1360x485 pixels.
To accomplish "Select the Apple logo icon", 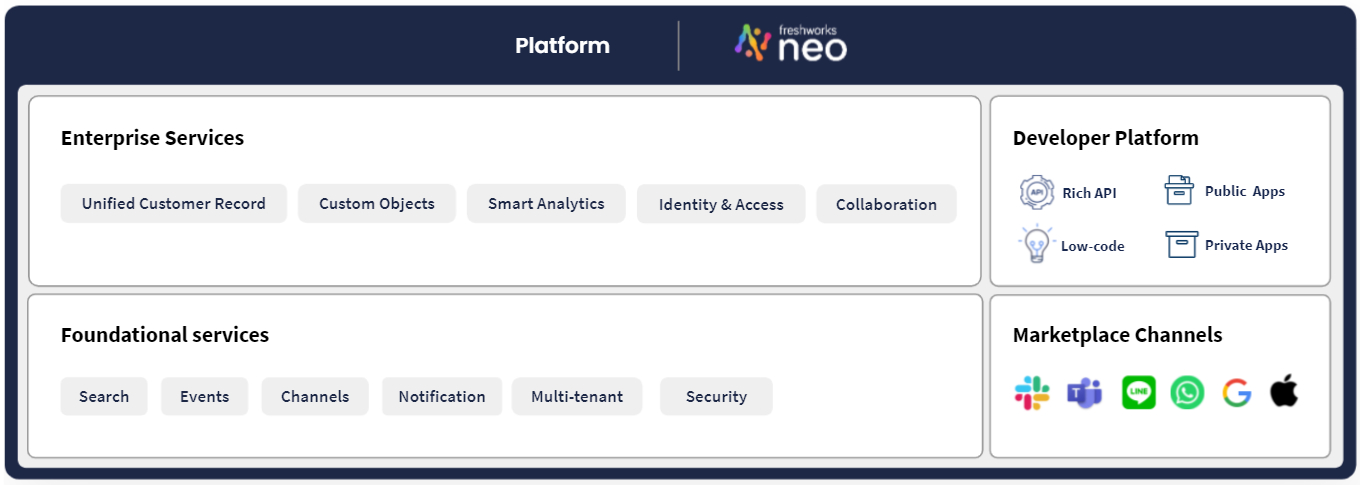I will [1284, 392].
